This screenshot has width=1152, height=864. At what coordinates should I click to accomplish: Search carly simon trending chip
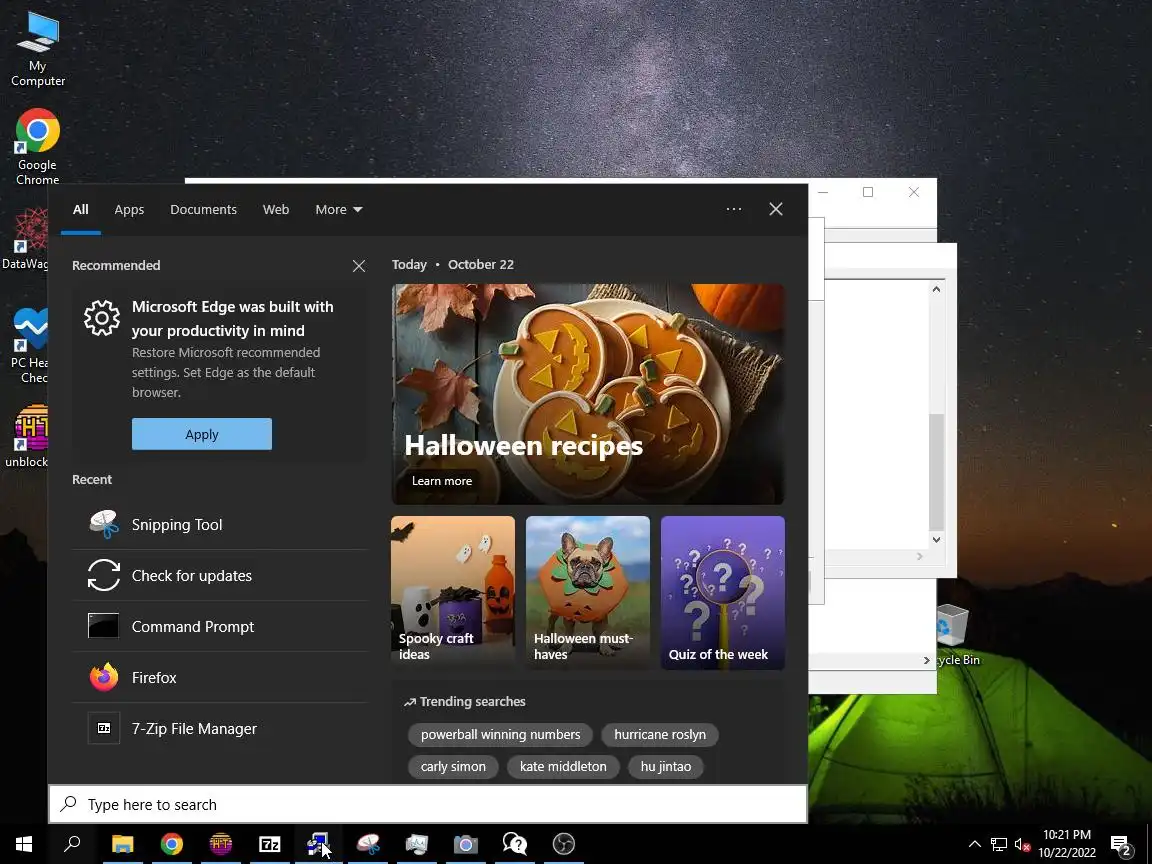453,767
